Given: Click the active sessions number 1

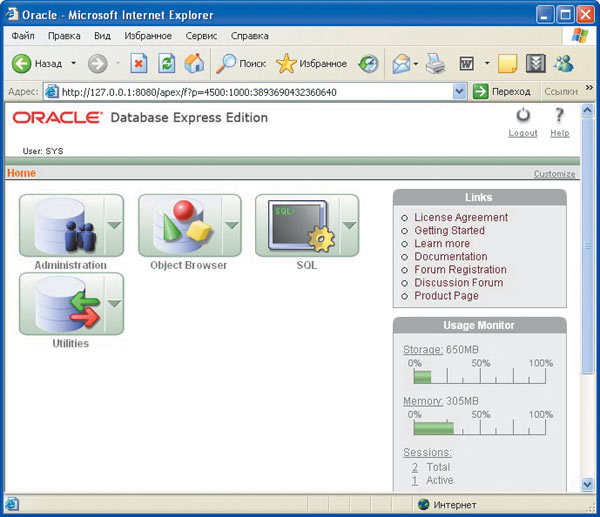Looking at the screenshot, I should (415, 480).
